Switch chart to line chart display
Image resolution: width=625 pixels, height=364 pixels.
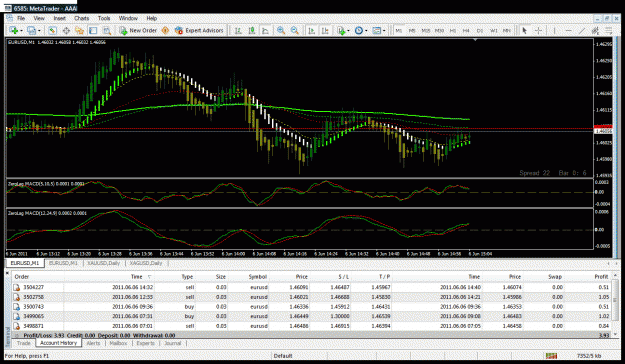(265, 30)
